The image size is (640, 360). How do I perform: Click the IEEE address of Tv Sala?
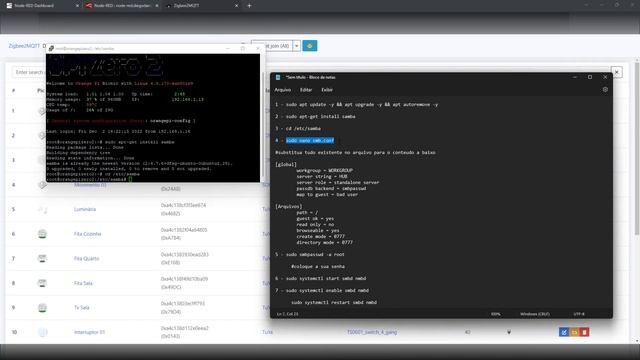click(x=183, y=304)
